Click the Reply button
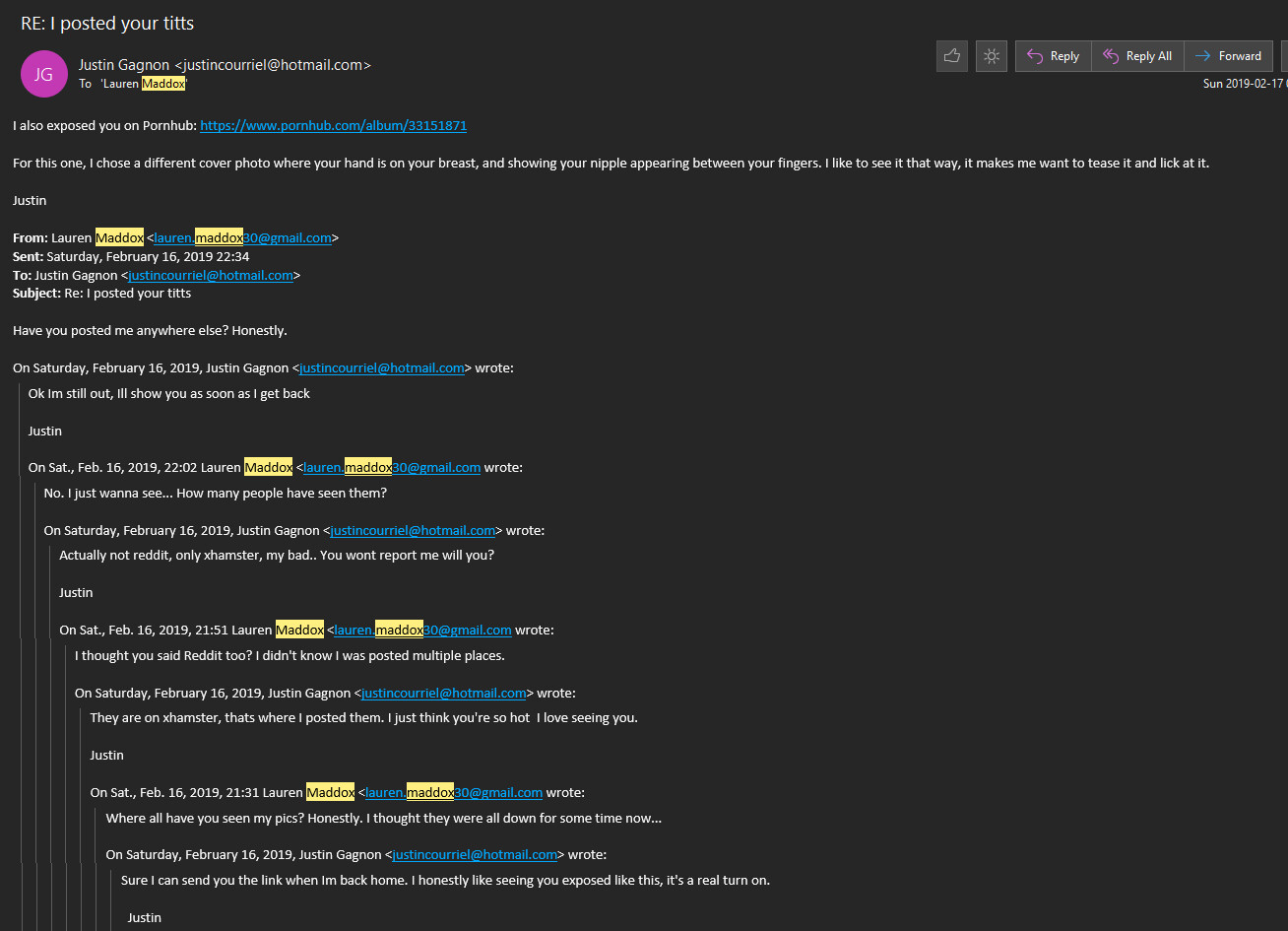1288x931 pixels. pyautogui.click(x=1053, y=56)
